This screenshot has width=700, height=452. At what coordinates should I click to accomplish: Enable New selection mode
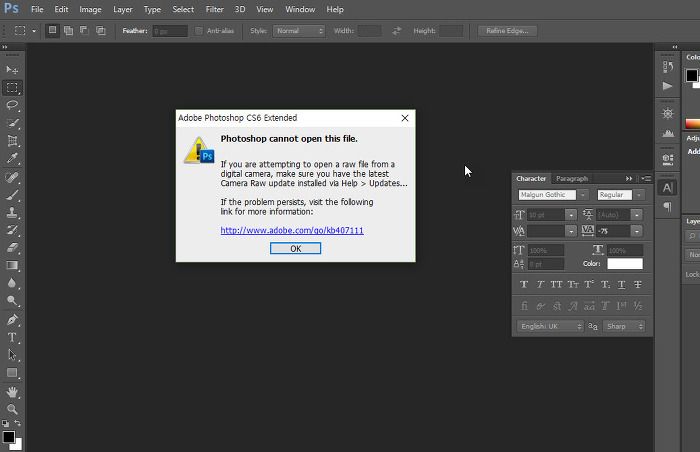click(52, 30)
